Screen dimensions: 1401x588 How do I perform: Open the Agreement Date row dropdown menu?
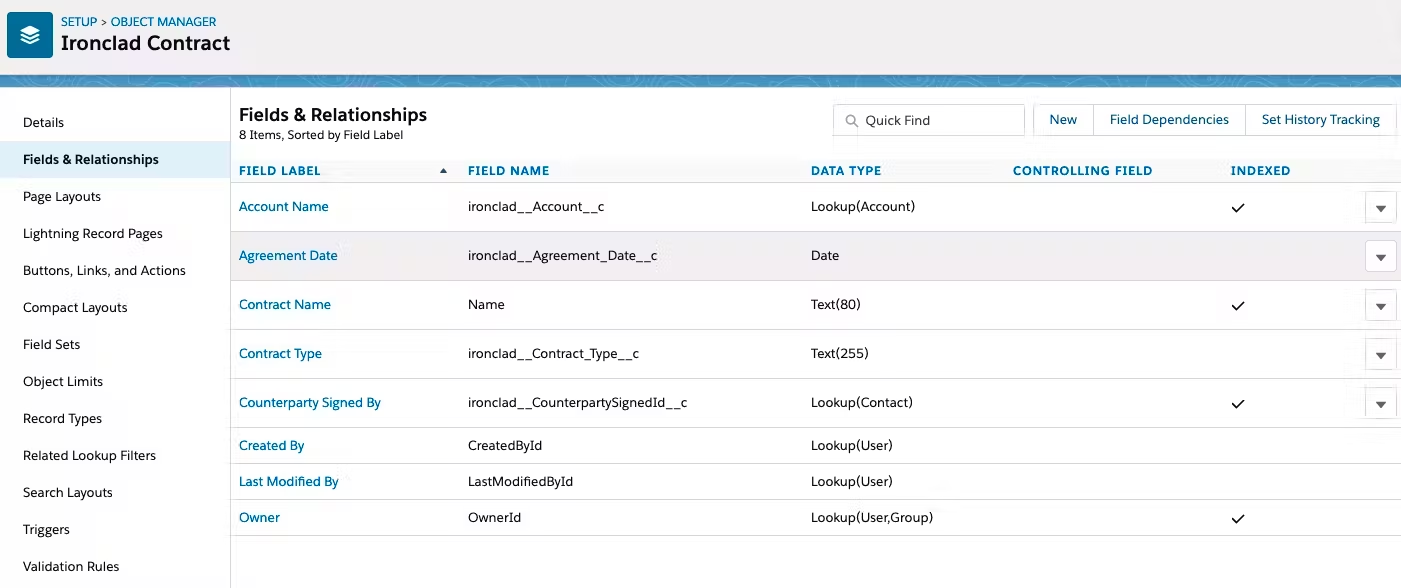[1380, 257]
